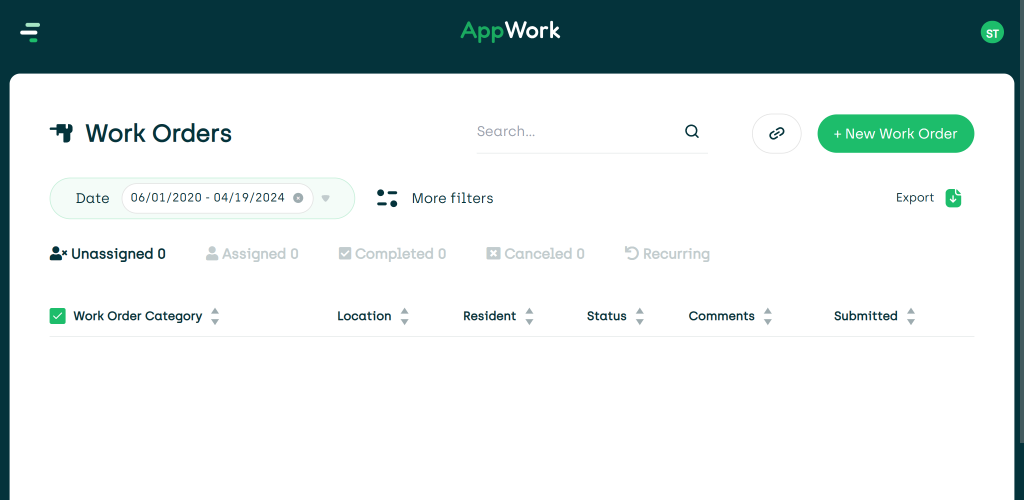Click the Location column header text

click(x=364, y=316)
